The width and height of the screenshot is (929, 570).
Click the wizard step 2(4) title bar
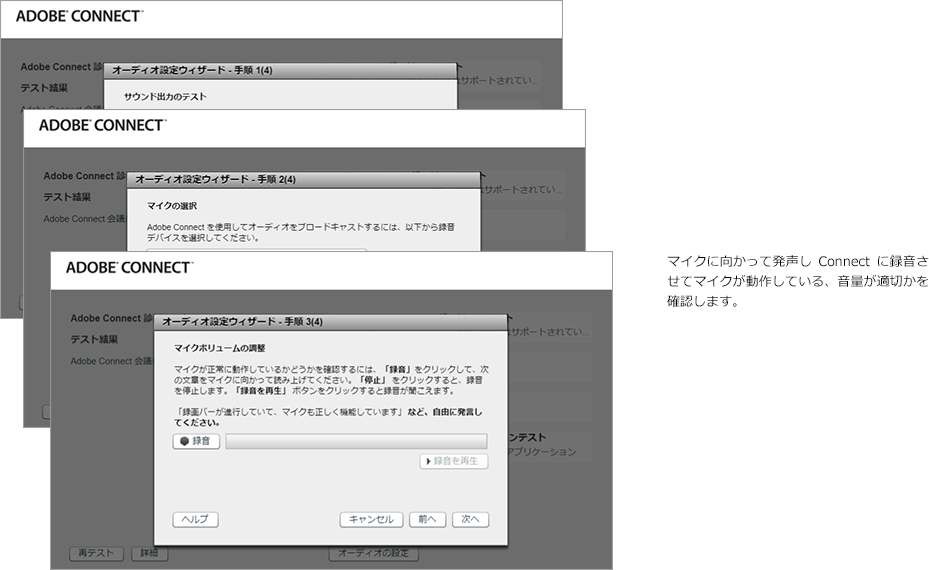pyautogui.click(x=303, y=180)
